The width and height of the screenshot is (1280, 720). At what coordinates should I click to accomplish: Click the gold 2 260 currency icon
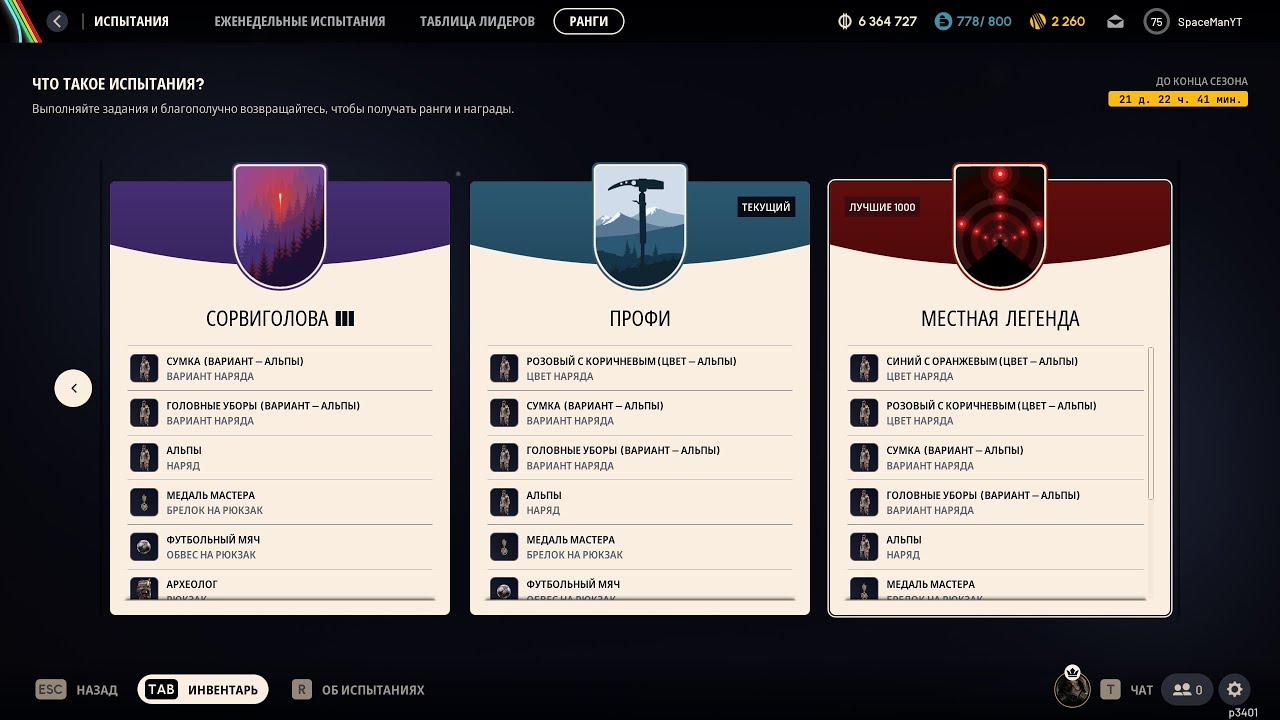(x=1037, y=21)
